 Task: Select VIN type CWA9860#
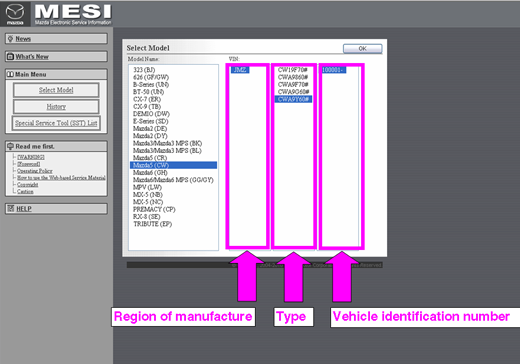293,77
